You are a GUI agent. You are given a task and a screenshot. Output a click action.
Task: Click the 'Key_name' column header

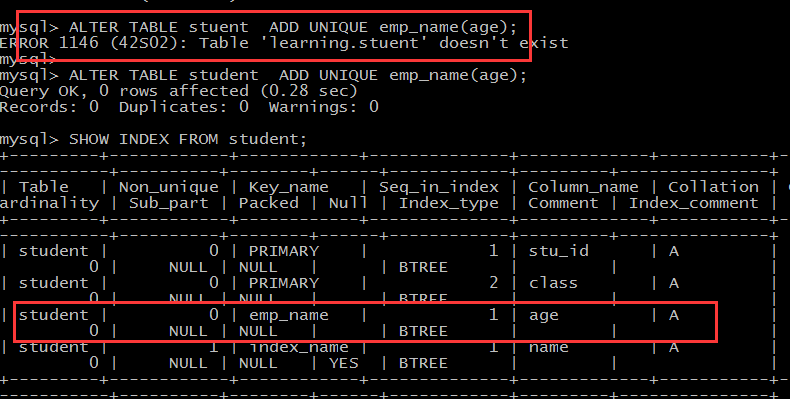tap(288, 187)
